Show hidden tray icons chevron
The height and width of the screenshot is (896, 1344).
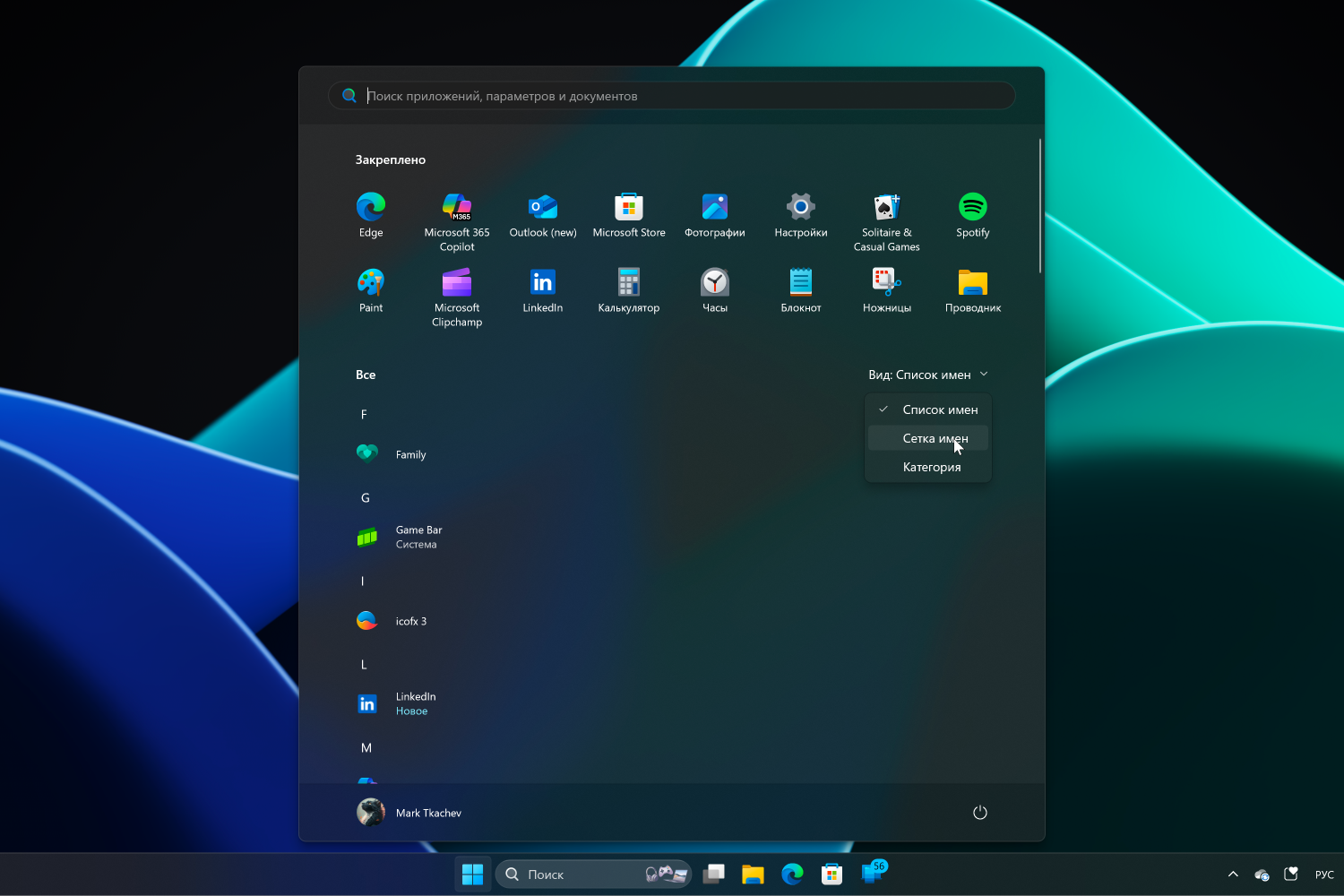[1233, 874]
